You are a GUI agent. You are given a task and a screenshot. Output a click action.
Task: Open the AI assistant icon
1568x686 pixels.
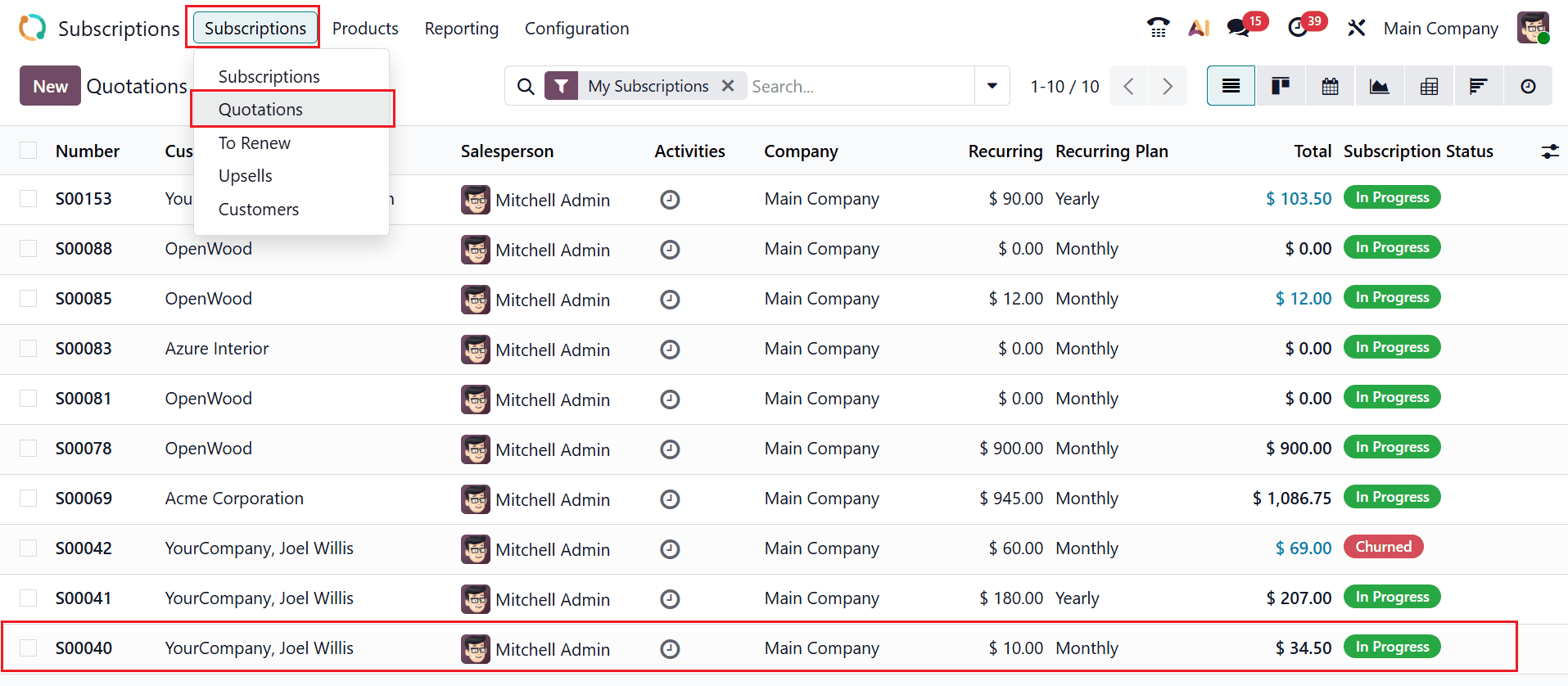click(1199, 28)
